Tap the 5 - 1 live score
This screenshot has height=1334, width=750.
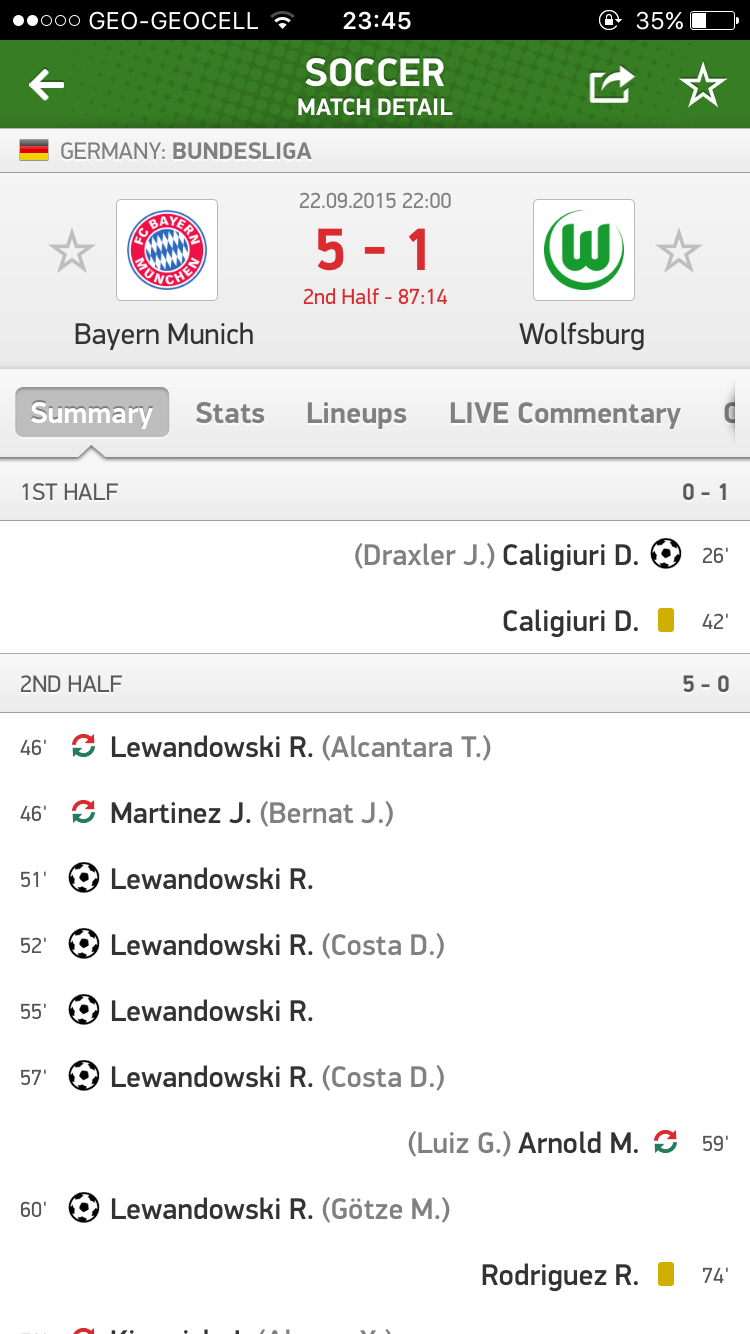click(374, 250)
